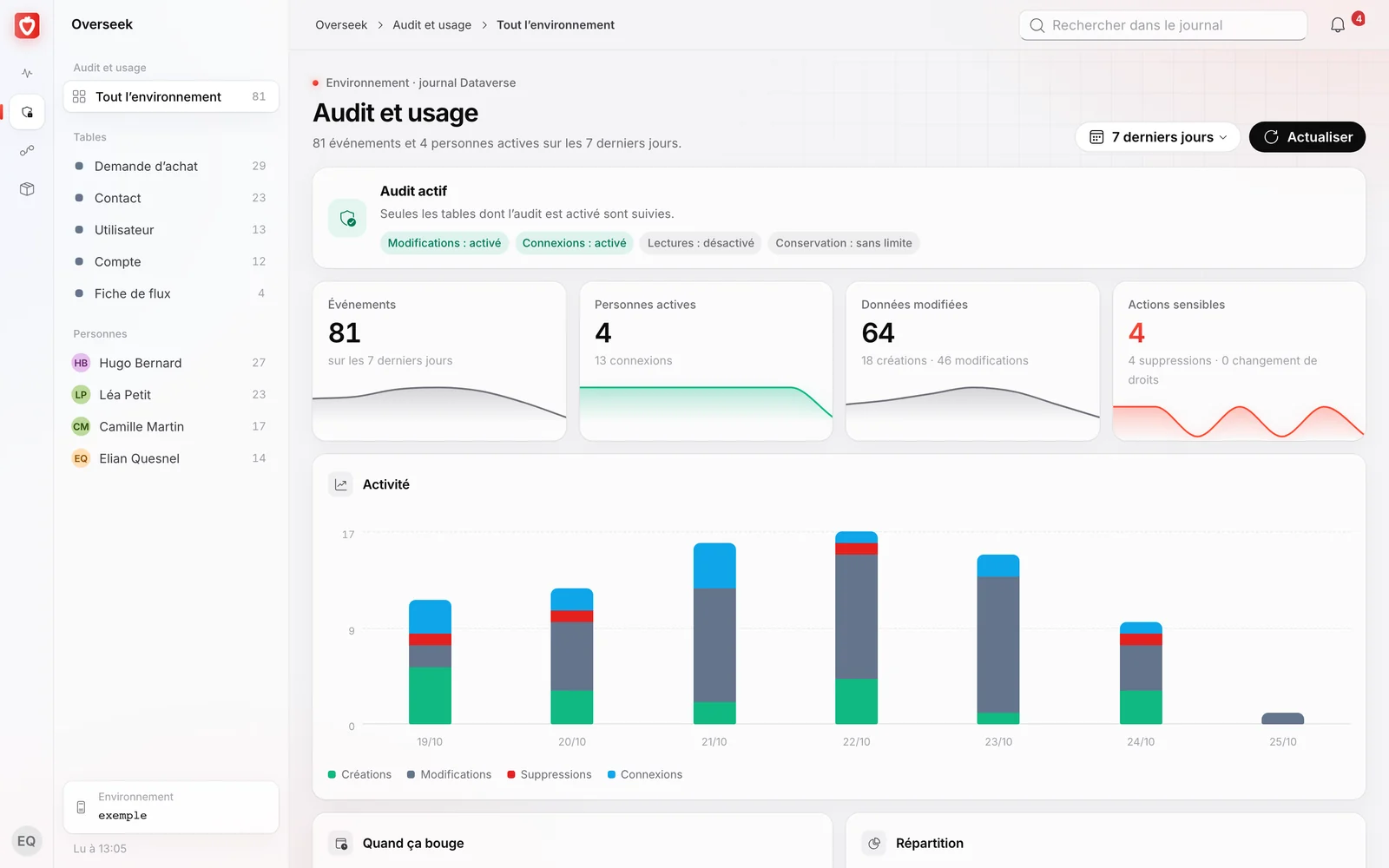Screen dimensions: 1389x868
Task: Toggle the Modifications legend entry
Action: [x=449, y=774]
